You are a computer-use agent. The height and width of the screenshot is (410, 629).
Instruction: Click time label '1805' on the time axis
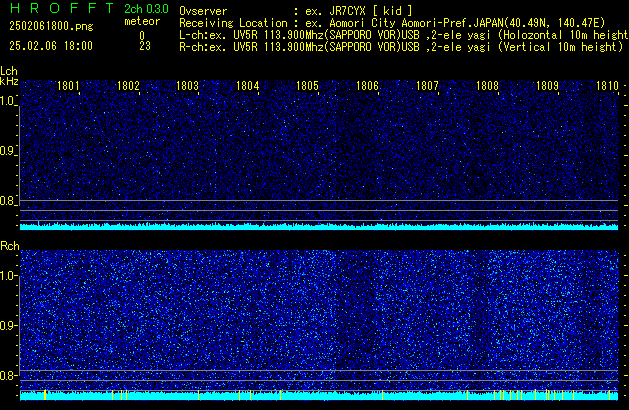[x=307, y=86]
